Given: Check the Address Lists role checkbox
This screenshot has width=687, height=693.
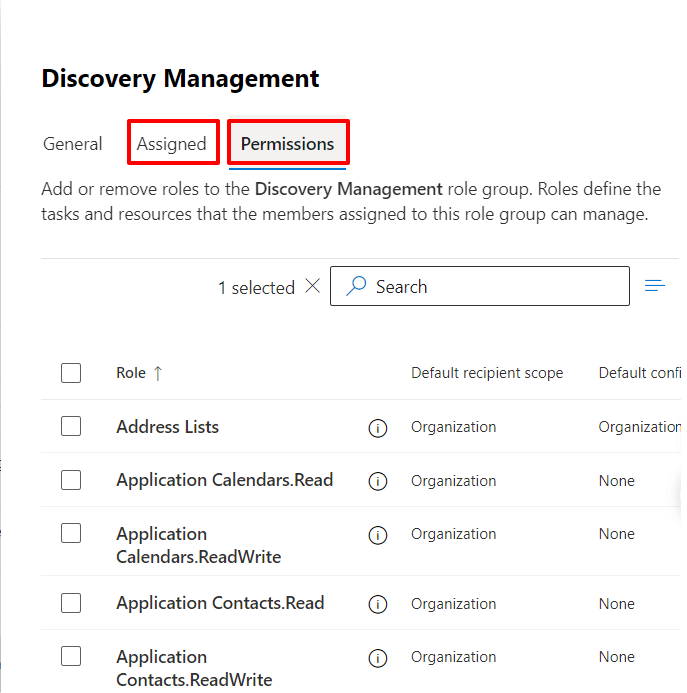Looking at the screenshot, I should click(x=71, y=427).
